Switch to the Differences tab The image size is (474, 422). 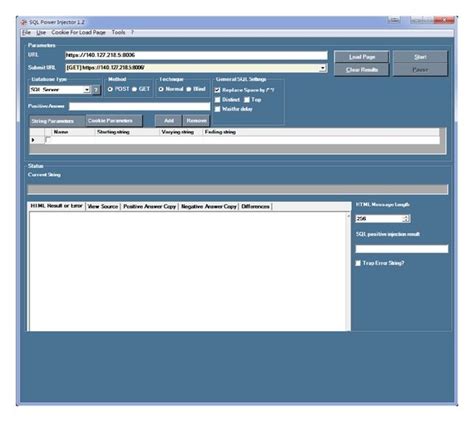[x=255, y=207]
